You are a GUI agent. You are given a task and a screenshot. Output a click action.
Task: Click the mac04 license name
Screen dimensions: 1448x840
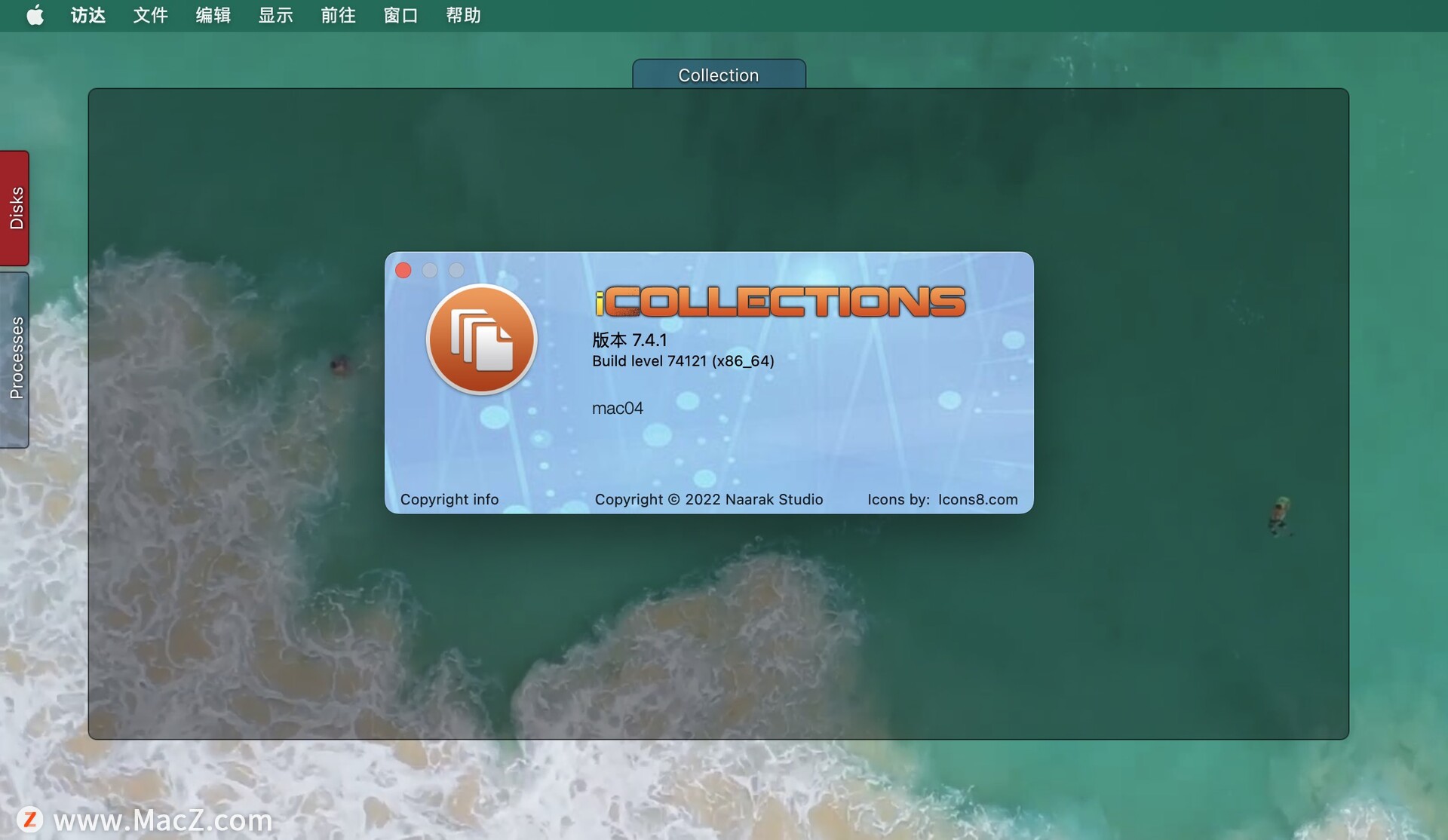pyautogui.click(x=618, y=408)
